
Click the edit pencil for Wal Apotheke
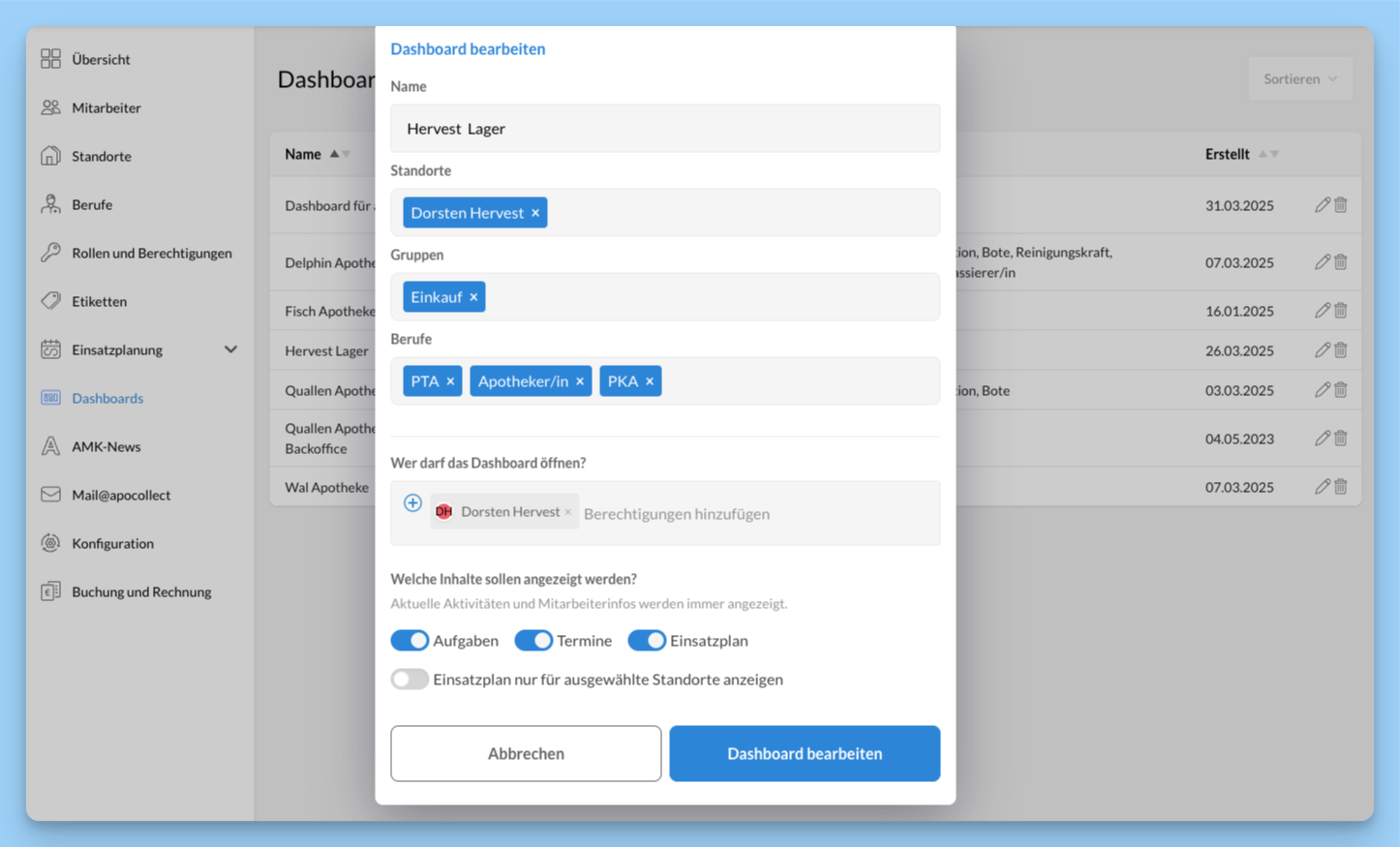pos(1322,487)
